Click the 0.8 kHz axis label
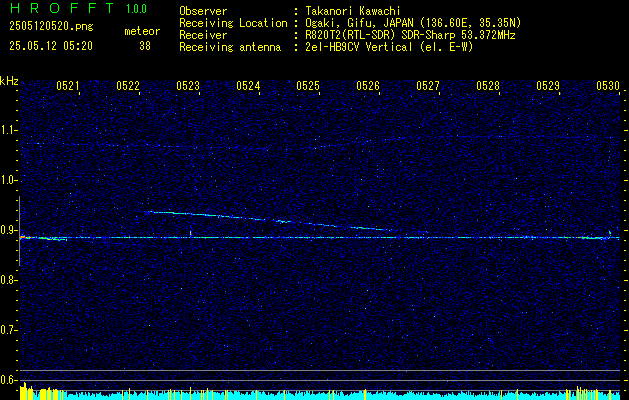Image resolution: width=629 pixels, height=400 pixels. (x=8, y=280)
